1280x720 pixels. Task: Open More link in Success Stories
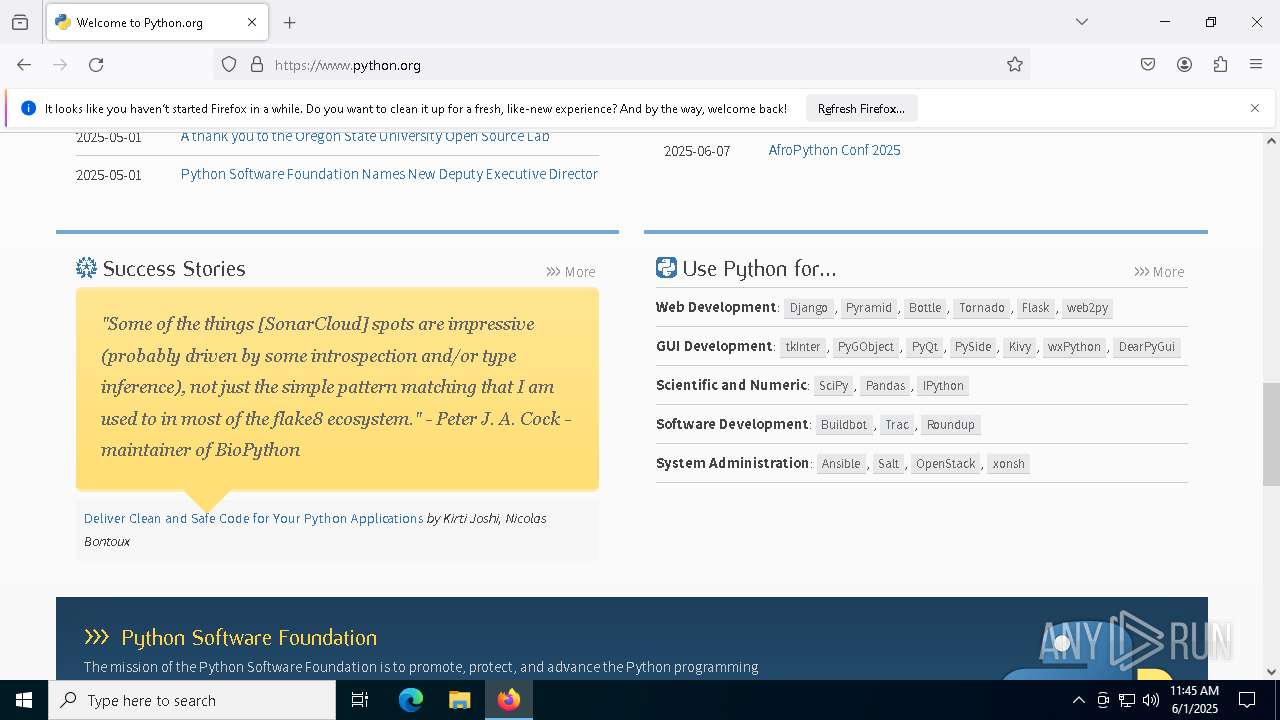[571, 272]
